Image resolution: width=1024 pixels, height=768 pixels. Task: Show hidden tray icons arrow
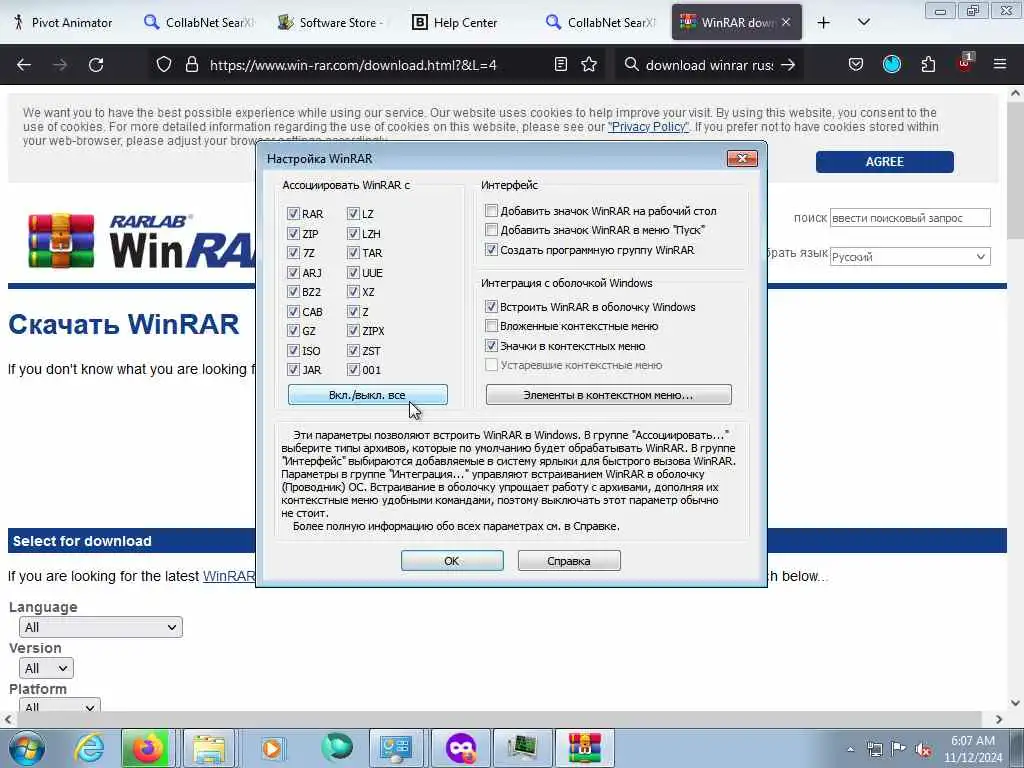[850, 749]
